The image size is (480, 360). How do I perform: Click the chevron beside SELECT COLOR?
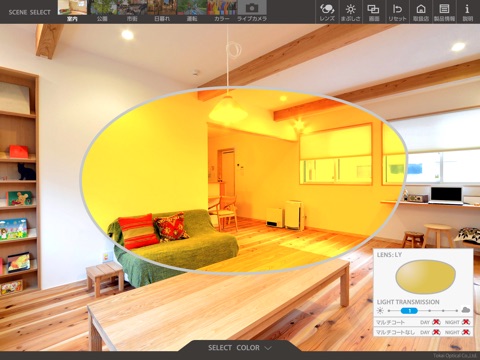[x=268, y=348]
